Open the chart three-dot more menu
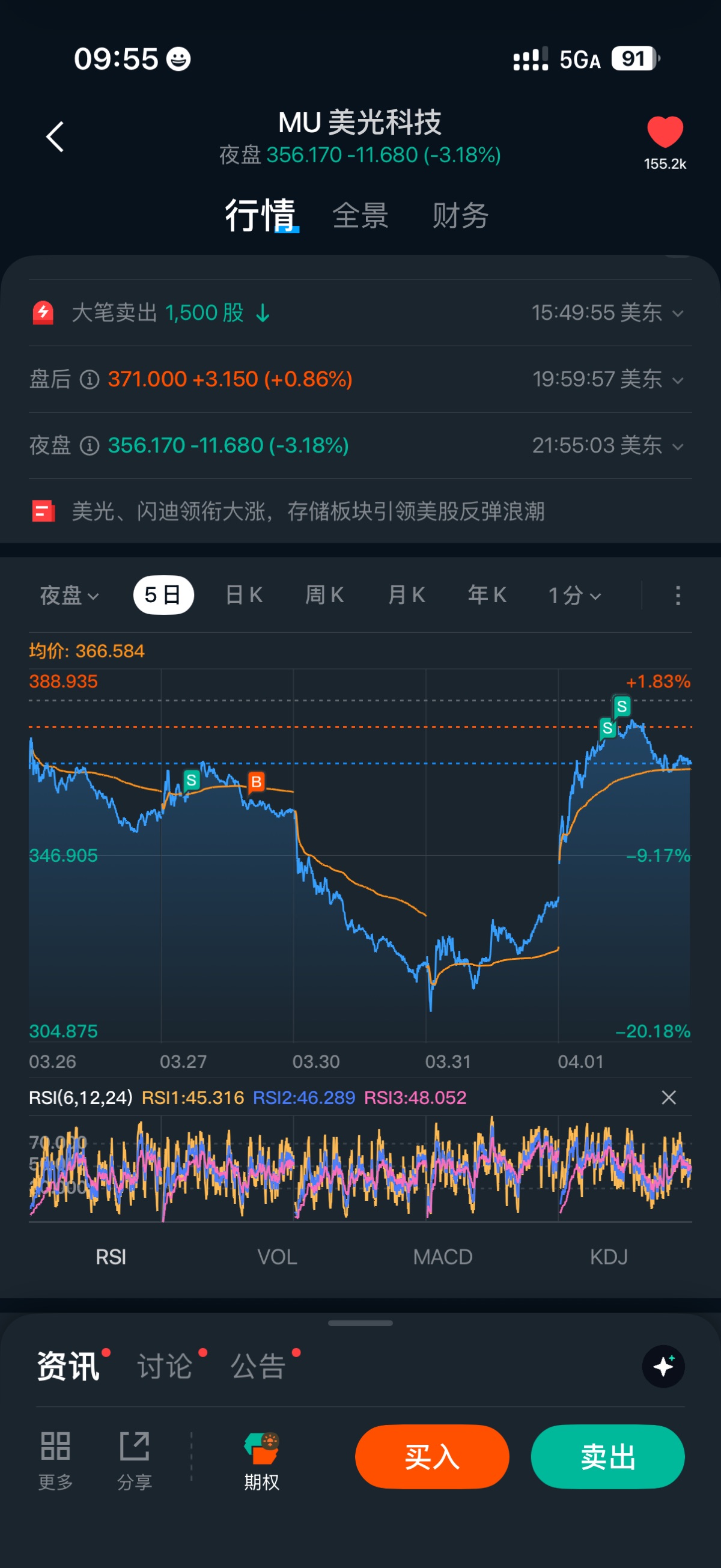This screenshot has height=1568, width=721. tap(678, 596)
